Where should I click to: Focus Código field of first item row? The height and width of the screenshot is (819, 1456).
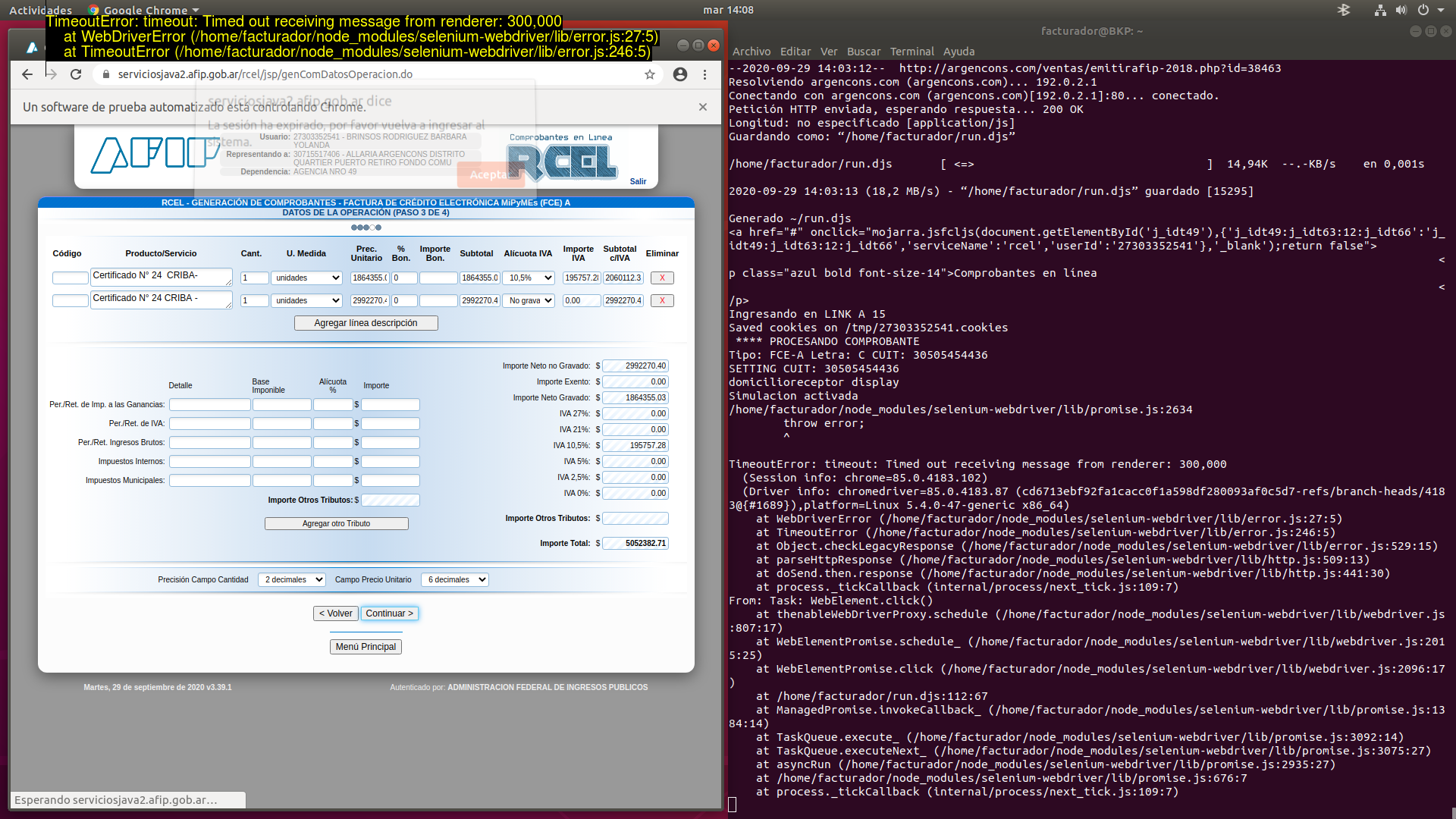tap(70, 278)
